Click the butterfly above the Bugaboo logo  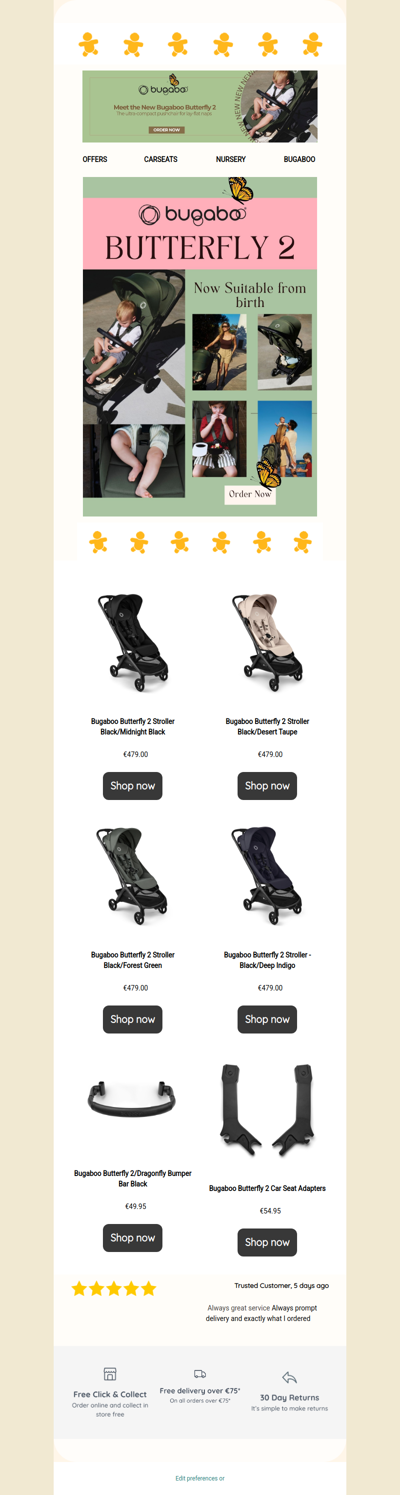(238, 188)
